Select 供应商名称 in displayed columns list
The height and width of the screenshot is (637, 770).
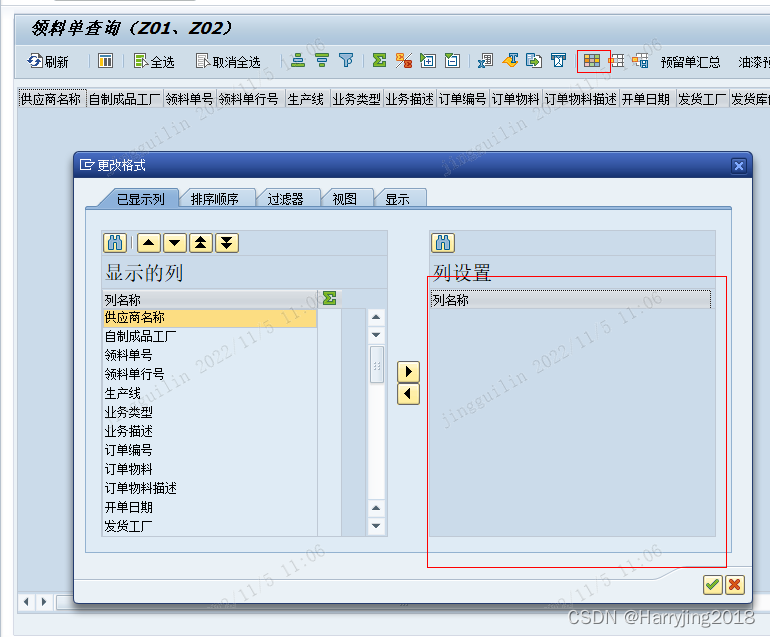coord(210,318)
